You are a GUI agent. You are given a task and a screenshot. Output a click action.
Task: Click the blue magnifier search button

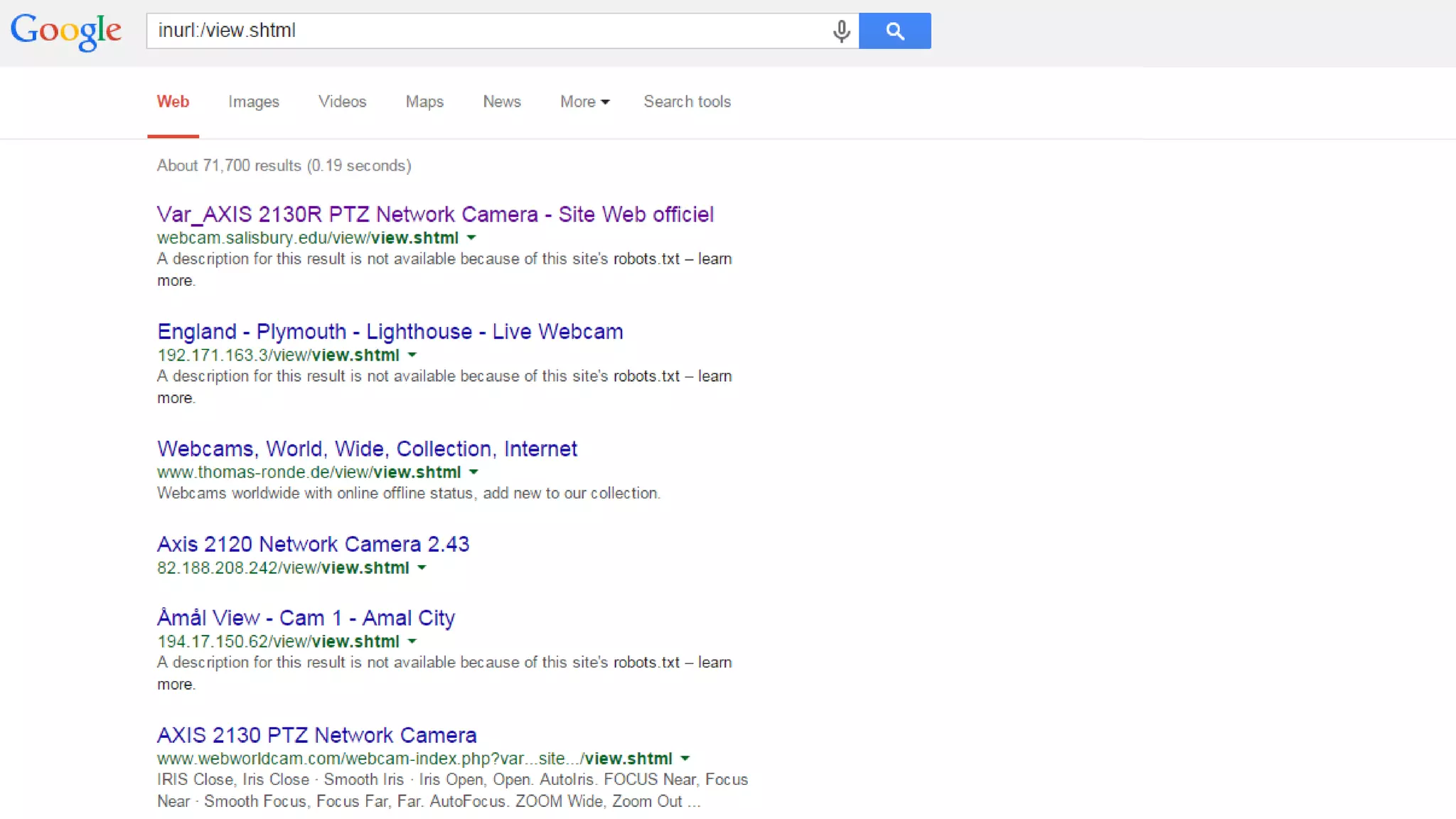(894, 31)
